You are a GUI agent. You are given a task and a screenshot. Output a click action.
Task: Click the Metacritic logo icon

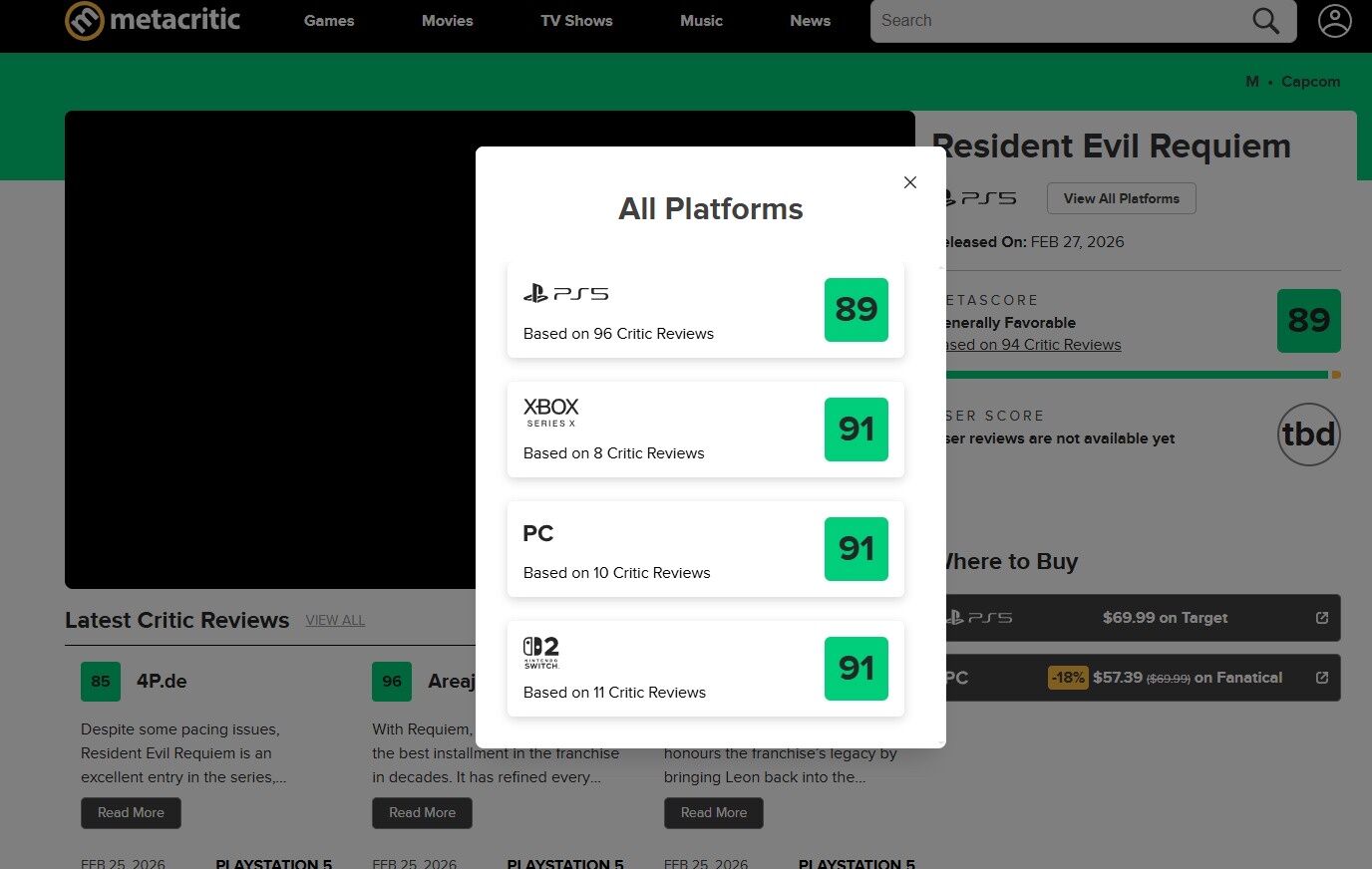point(84,20)
